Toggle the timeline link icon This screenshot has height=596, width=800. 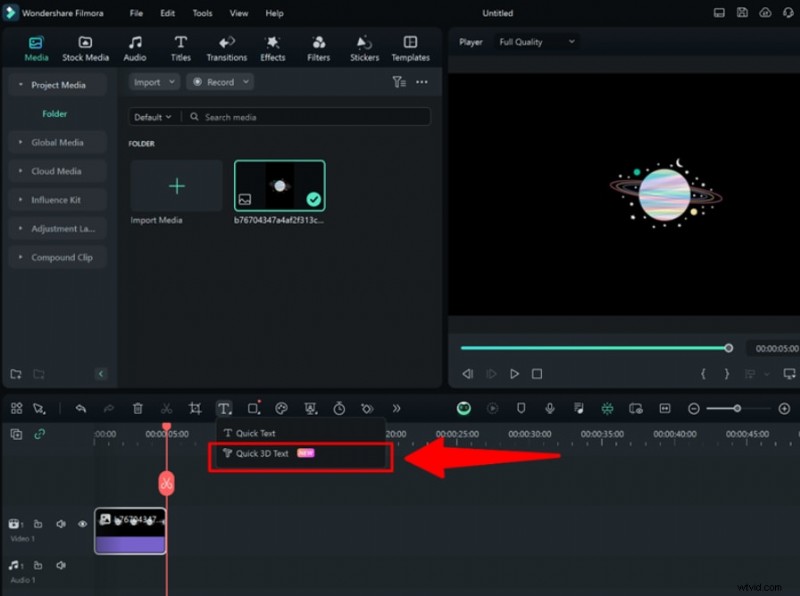[40, 434]
